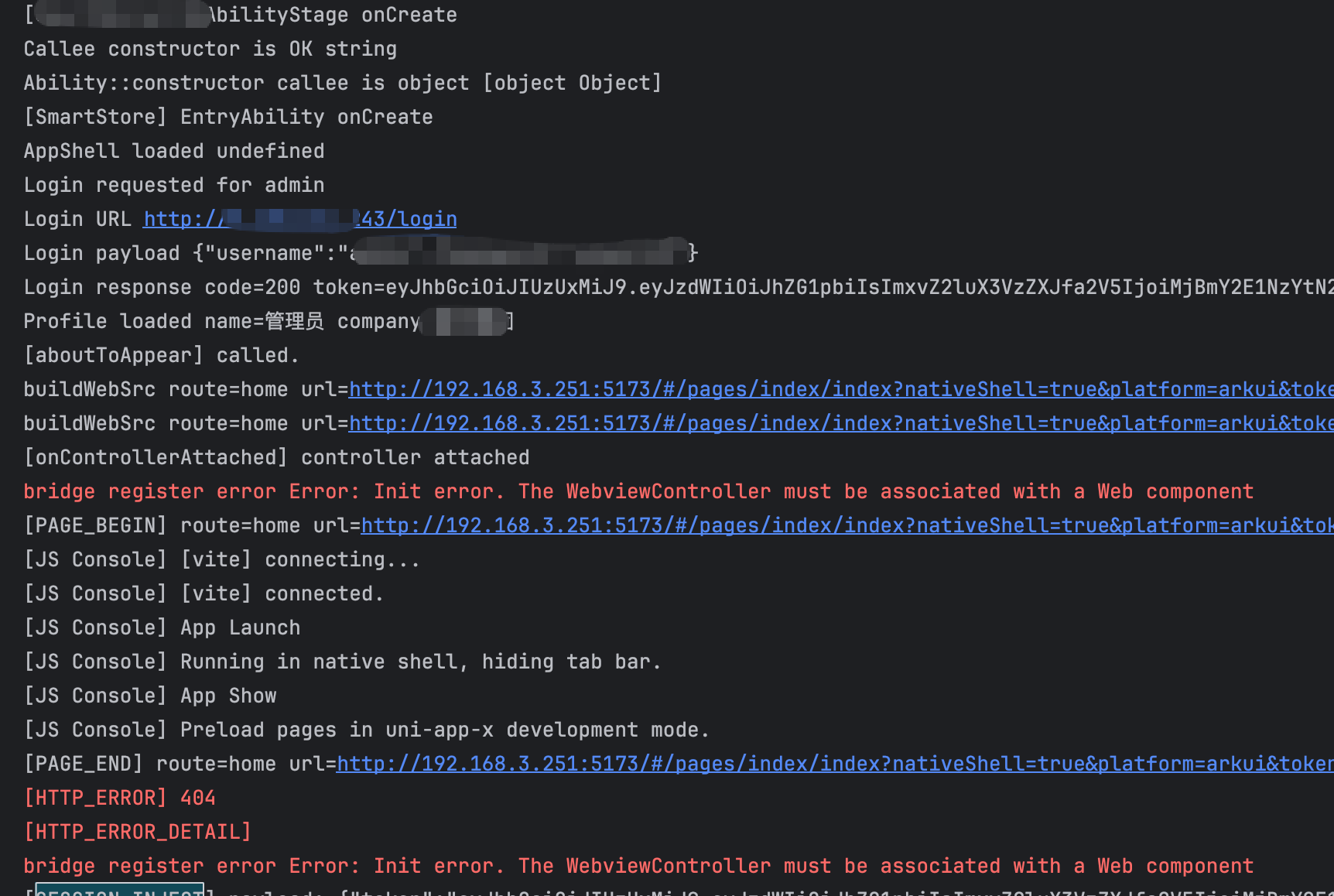Screen dimensions: 1334x896
Task: Click the bridge register error below HTTP_ERROR_DETAIL
Action: (x=638, y=866)
